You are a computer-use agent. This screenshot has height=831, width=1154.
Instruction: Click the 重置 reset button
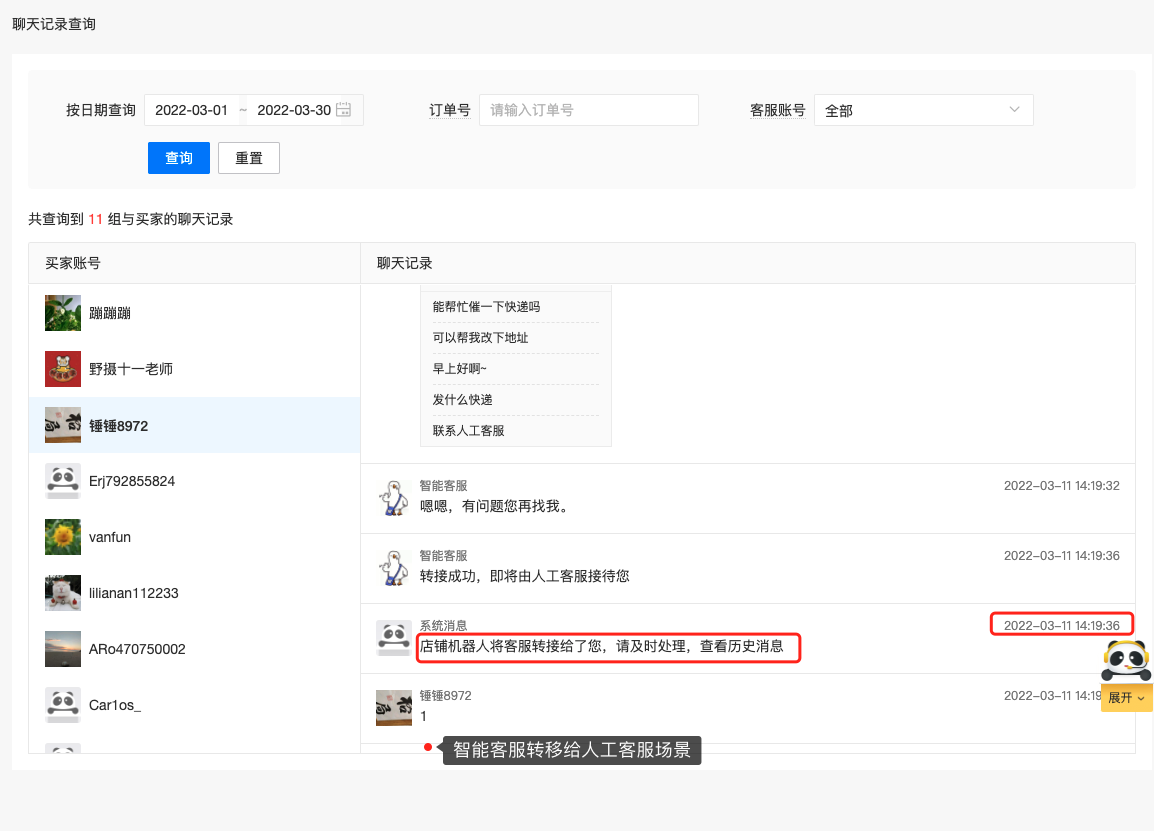[249, 158]
